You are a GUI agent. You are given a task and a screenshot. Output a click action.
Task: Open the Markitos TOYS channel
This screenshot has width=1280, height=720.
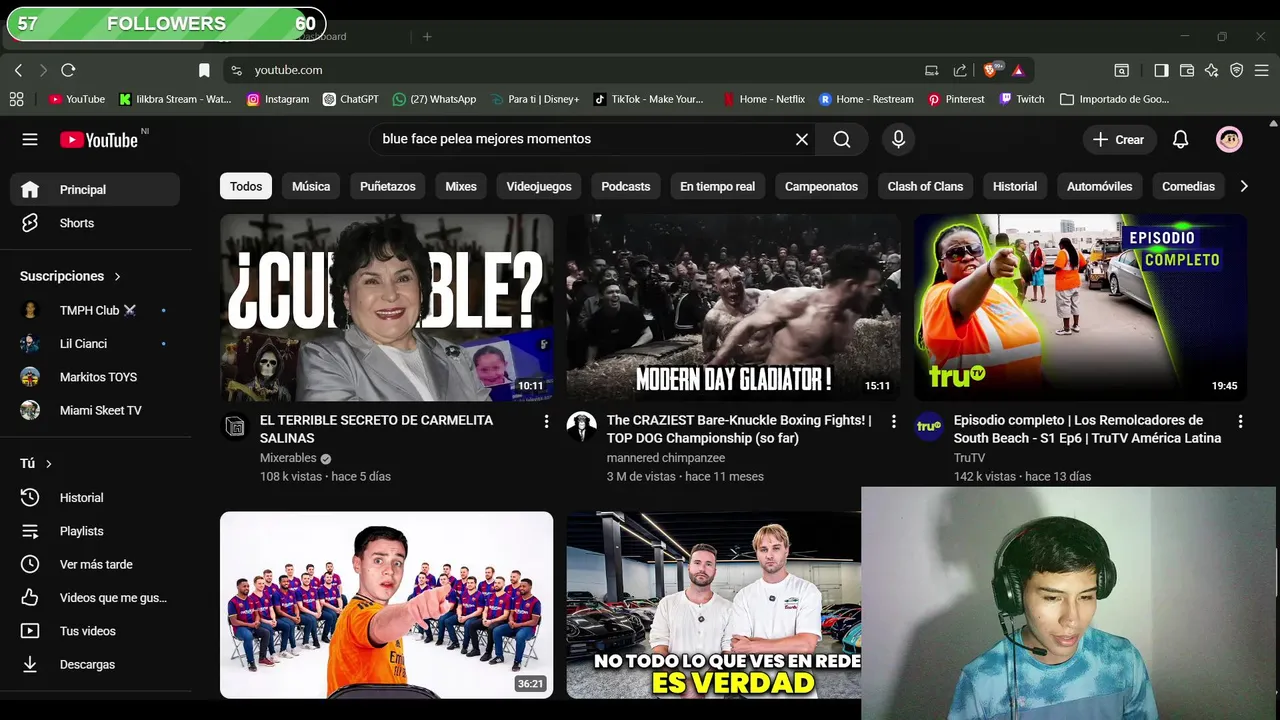point(95,377)
